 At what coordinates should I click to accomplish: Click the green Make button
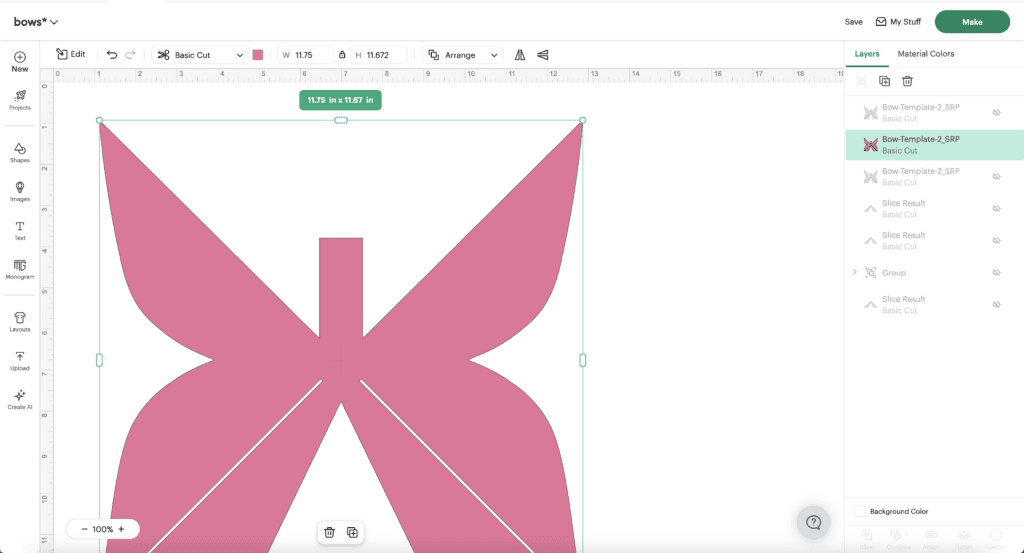click(x=971, y=21)
